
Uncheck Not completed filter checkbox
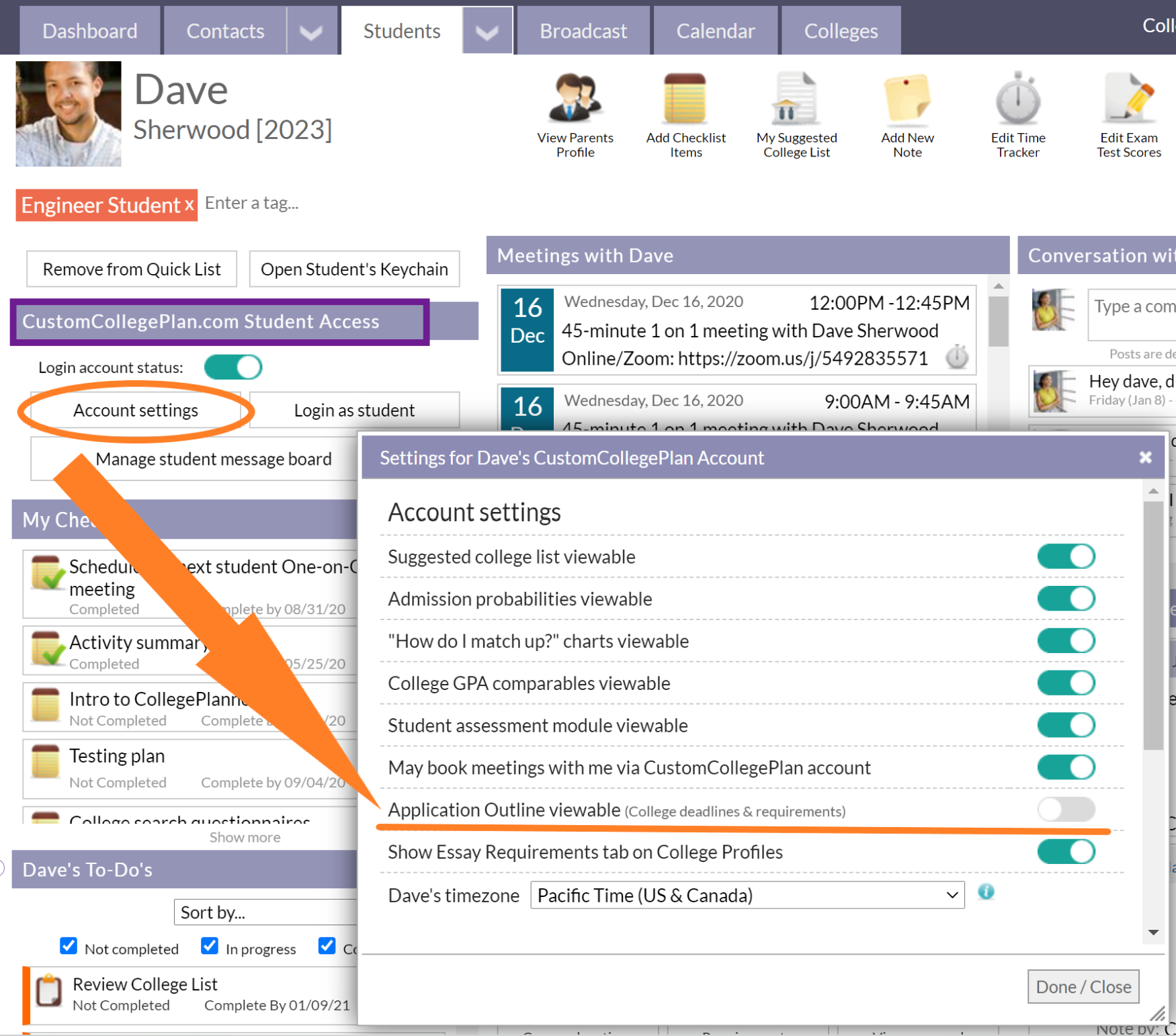[69, 946]
